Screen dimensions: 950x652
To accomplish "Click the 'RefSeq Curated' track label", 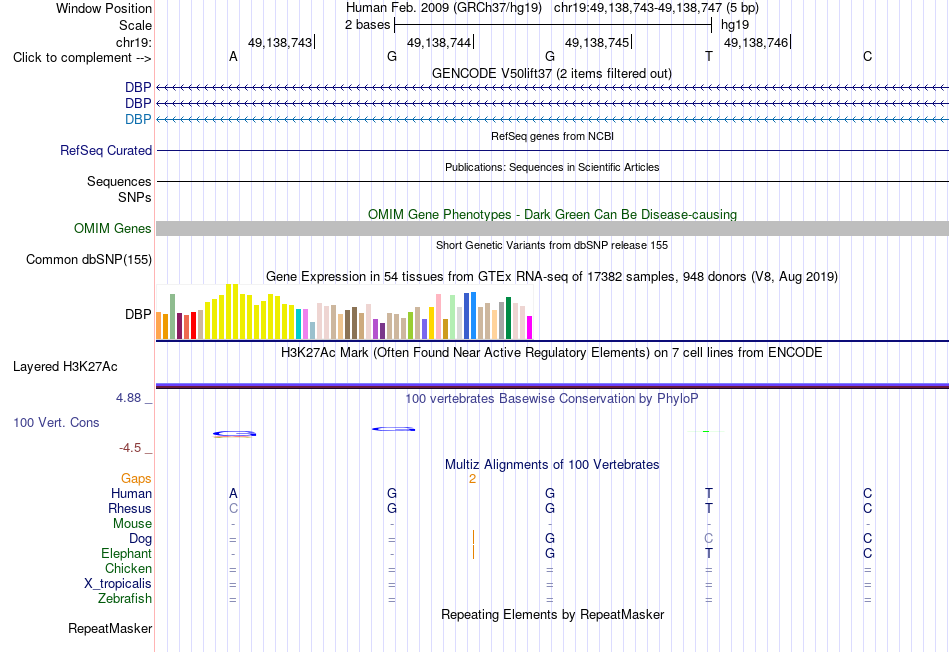I will [106, 150].
